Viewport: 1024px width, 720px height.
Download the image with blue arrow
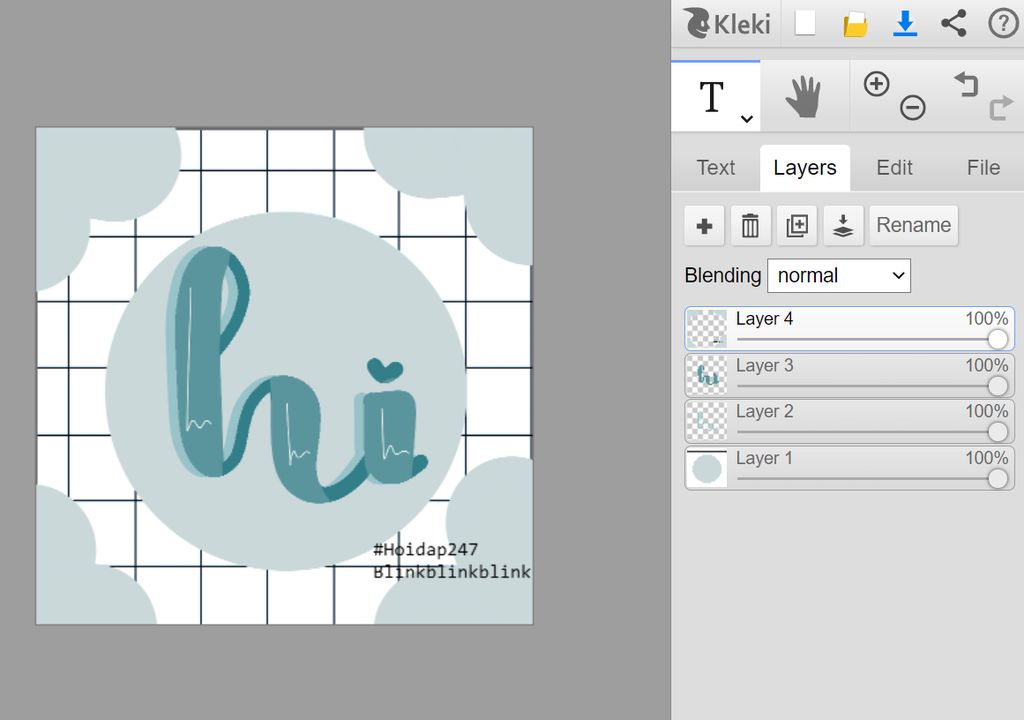click(904, 24)
